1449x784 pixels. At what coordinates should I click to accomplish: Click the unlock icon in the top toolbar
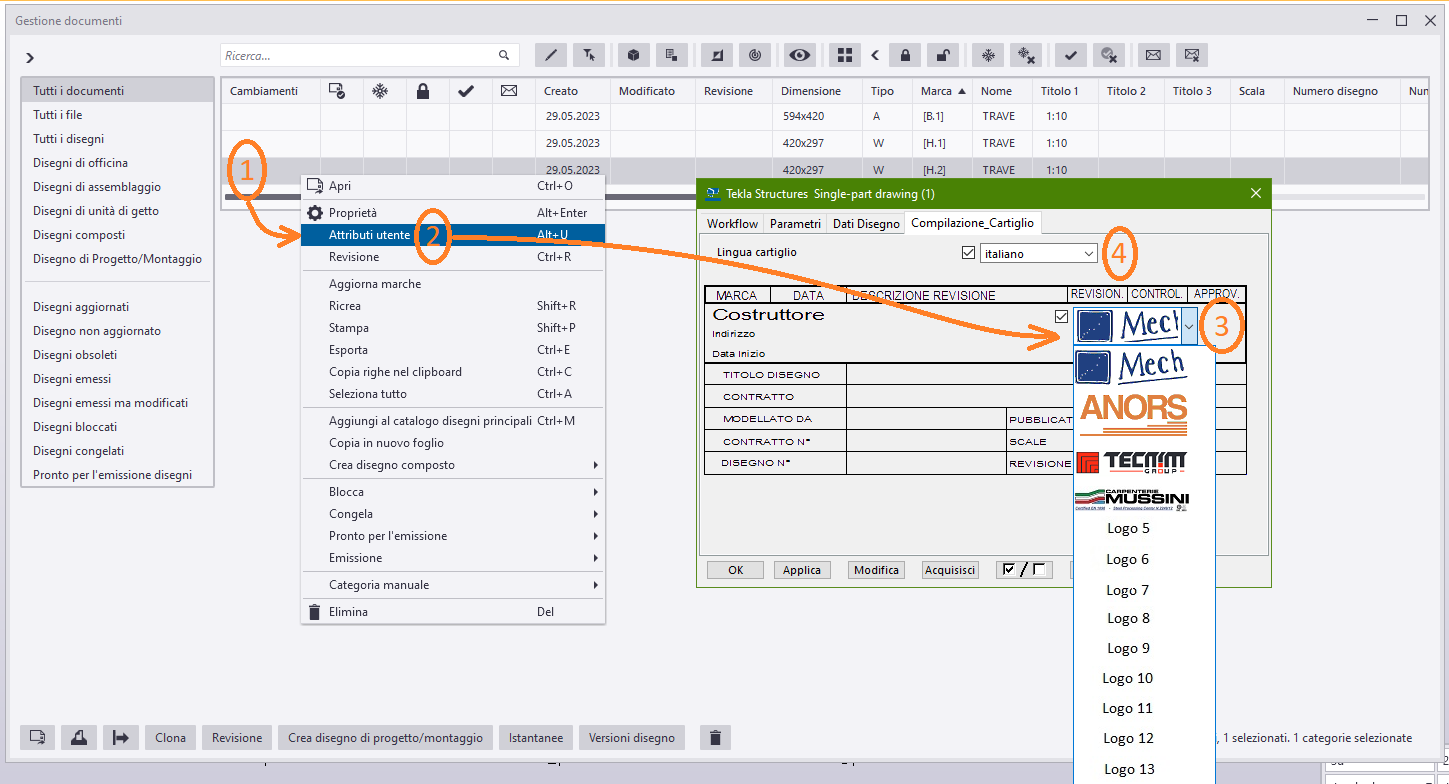coord(941,55)
